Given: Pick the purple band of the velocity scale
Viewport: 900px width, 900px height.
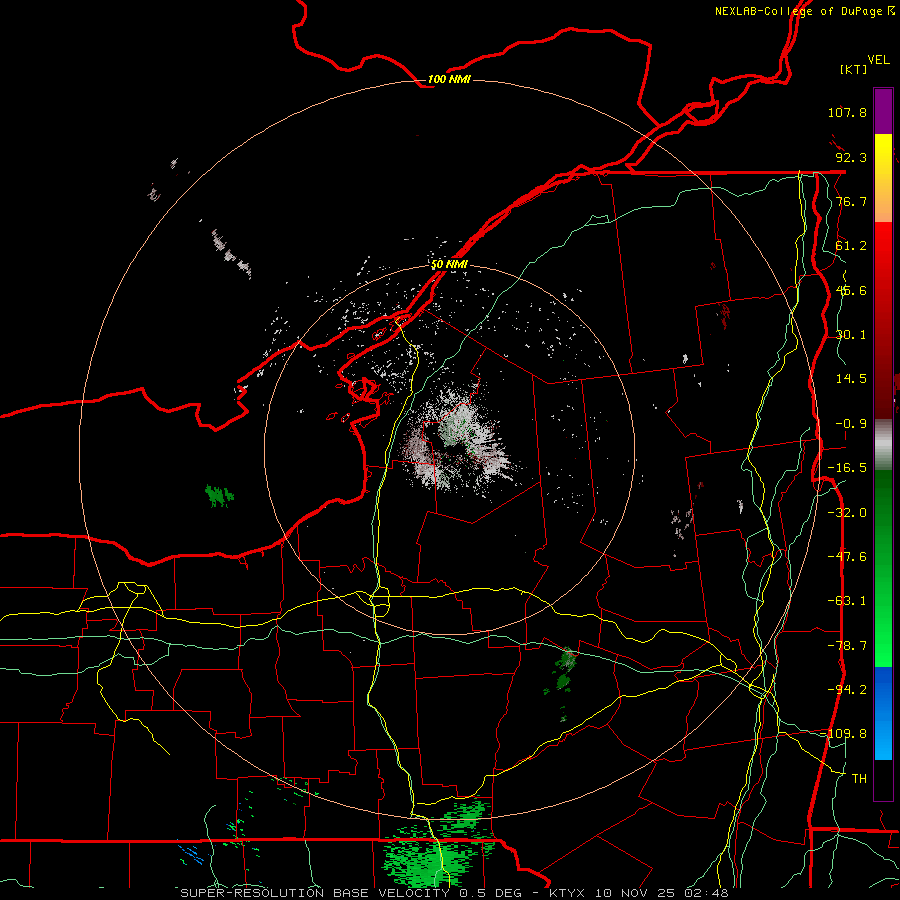Looking at the screenshot, I should pos(883,111).
